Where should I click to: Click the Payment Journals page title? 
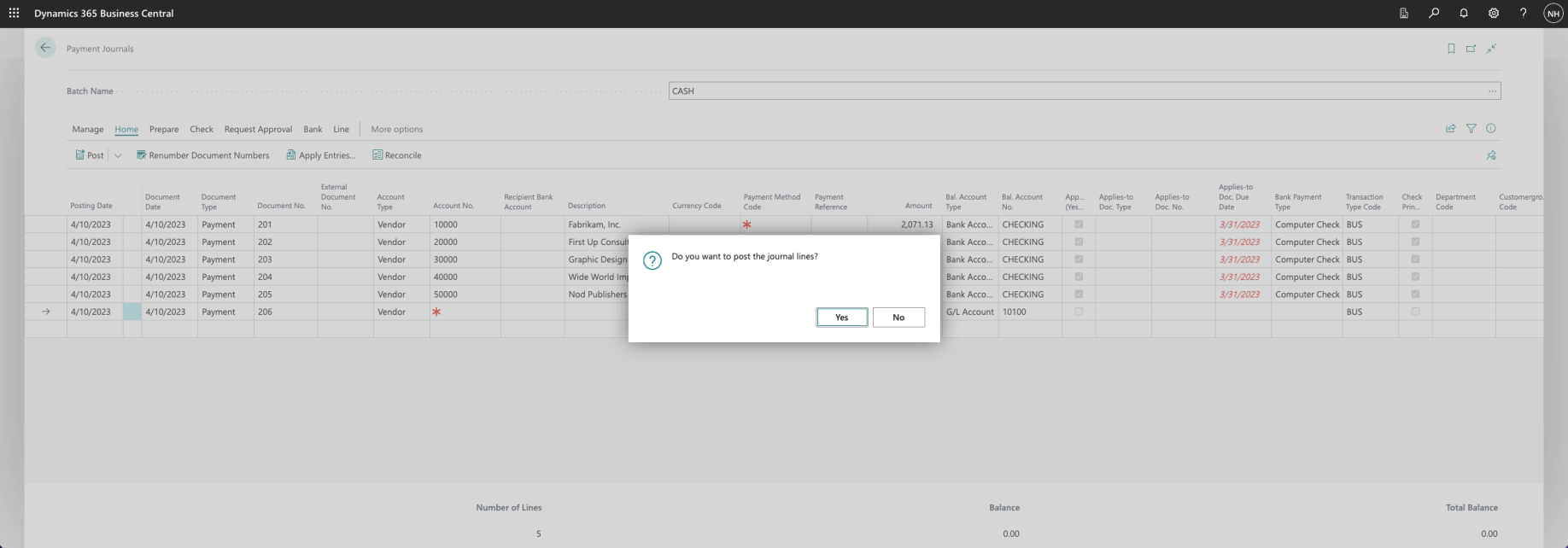[x=100, y=49]
